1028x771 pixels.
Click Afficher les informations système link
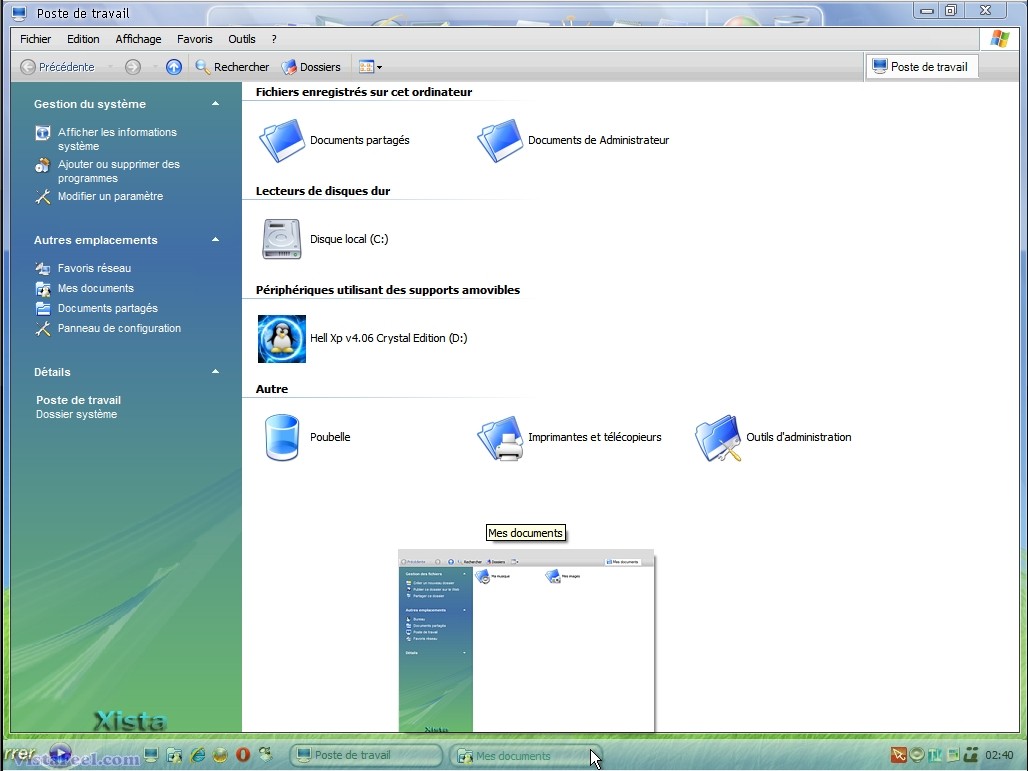pyautogui.click(x=117, y=139)
